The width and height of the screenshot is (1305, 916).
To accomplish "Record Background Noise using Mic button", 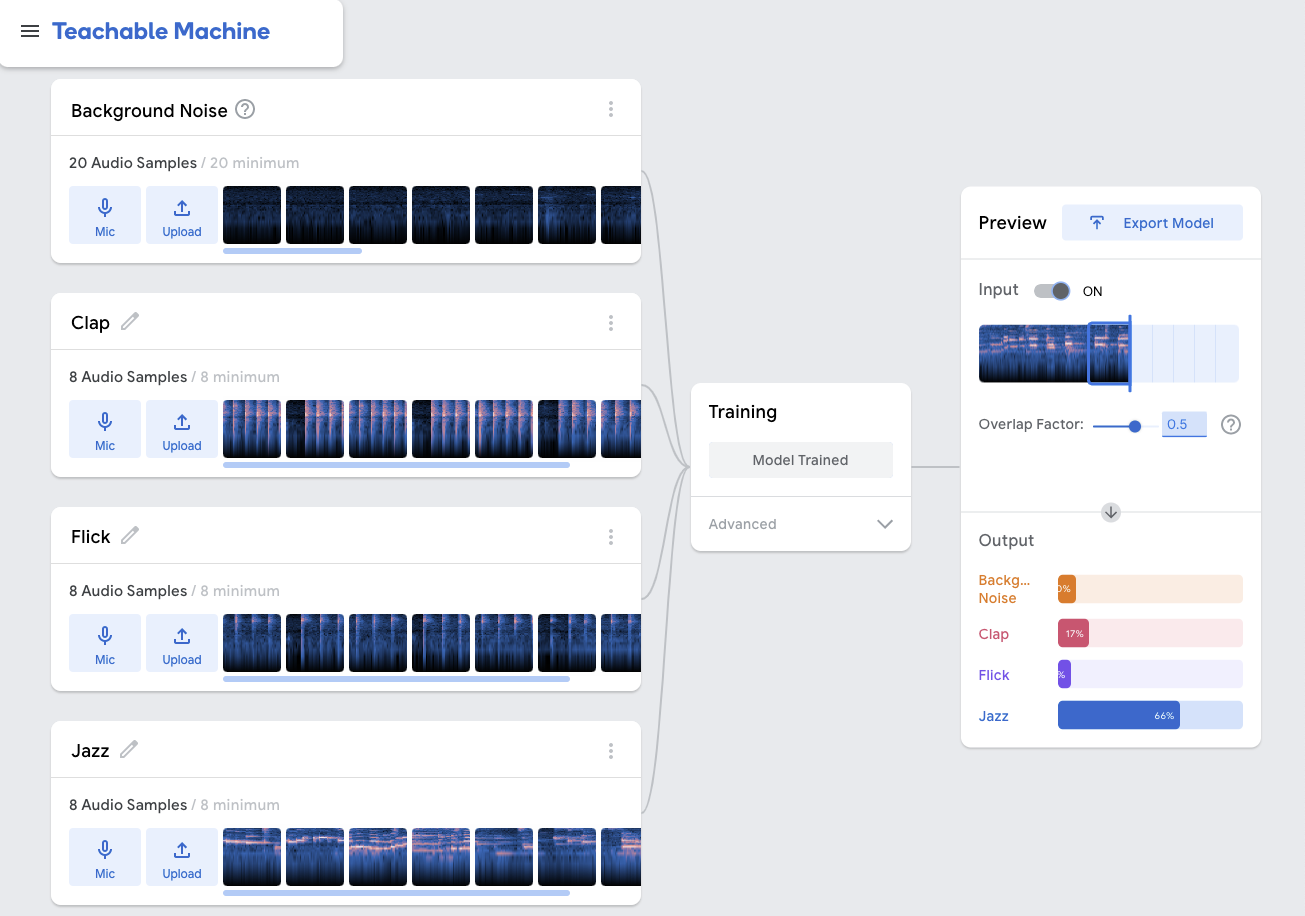I will click(105, 215).
